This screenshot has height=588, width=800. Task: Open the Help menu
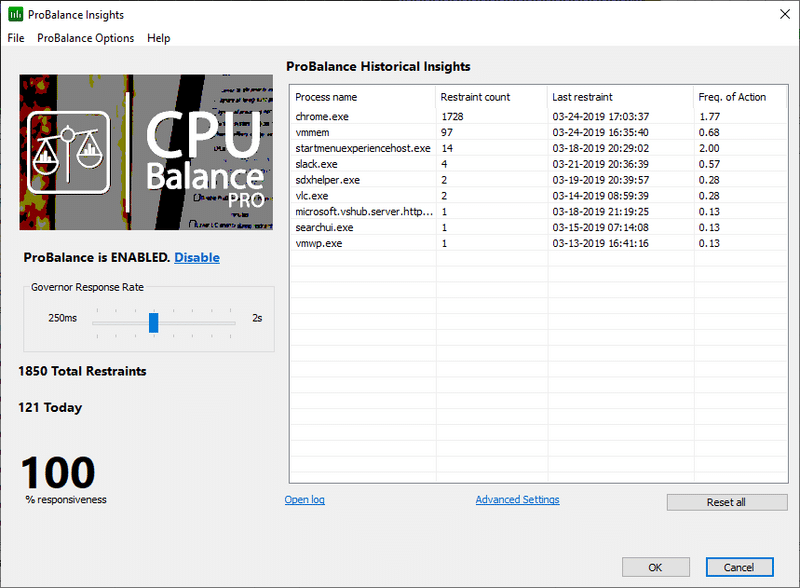pyautogui.click(x=158, y=38)
